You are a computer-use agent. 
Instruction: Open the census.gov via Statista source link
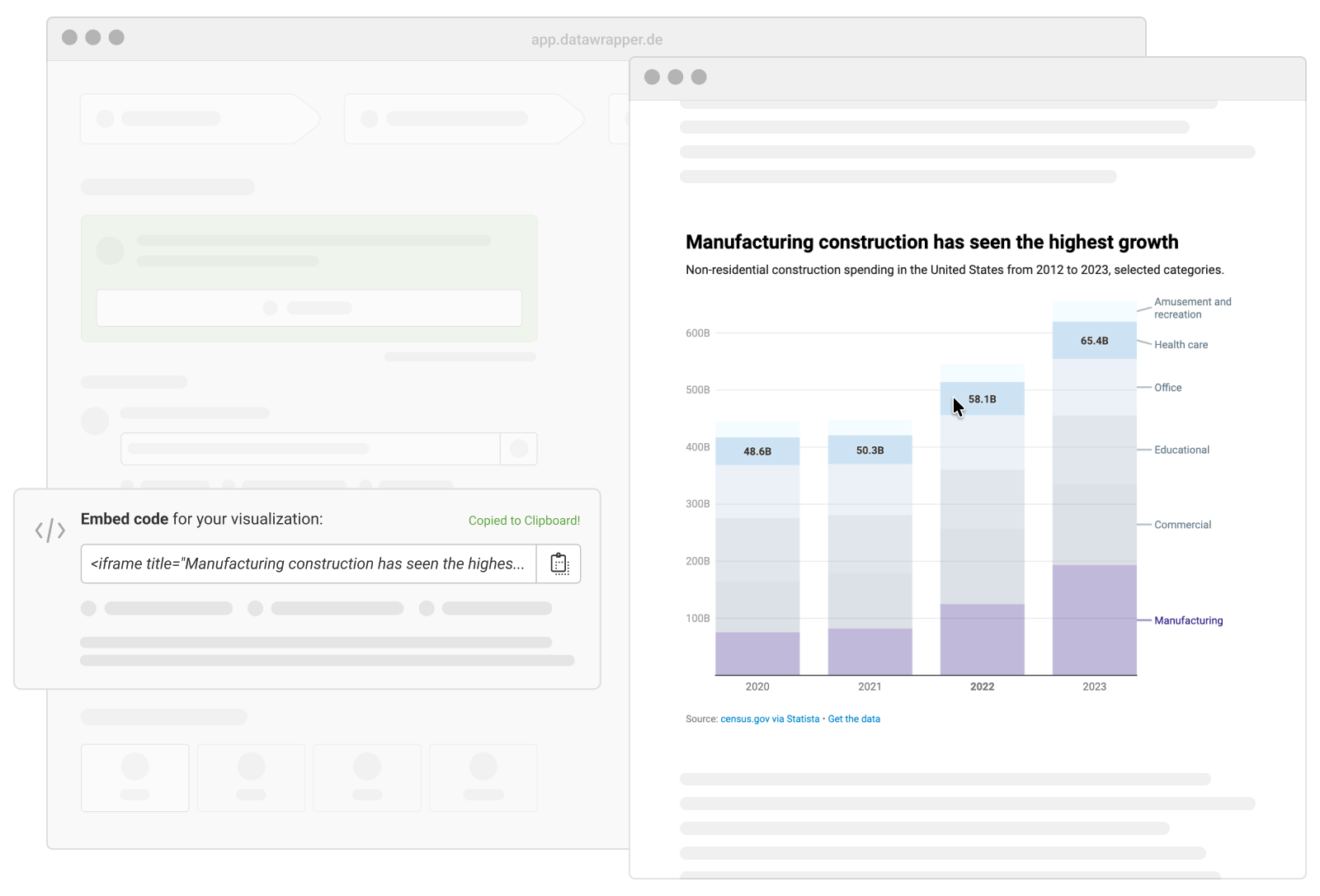pos(769,719)
